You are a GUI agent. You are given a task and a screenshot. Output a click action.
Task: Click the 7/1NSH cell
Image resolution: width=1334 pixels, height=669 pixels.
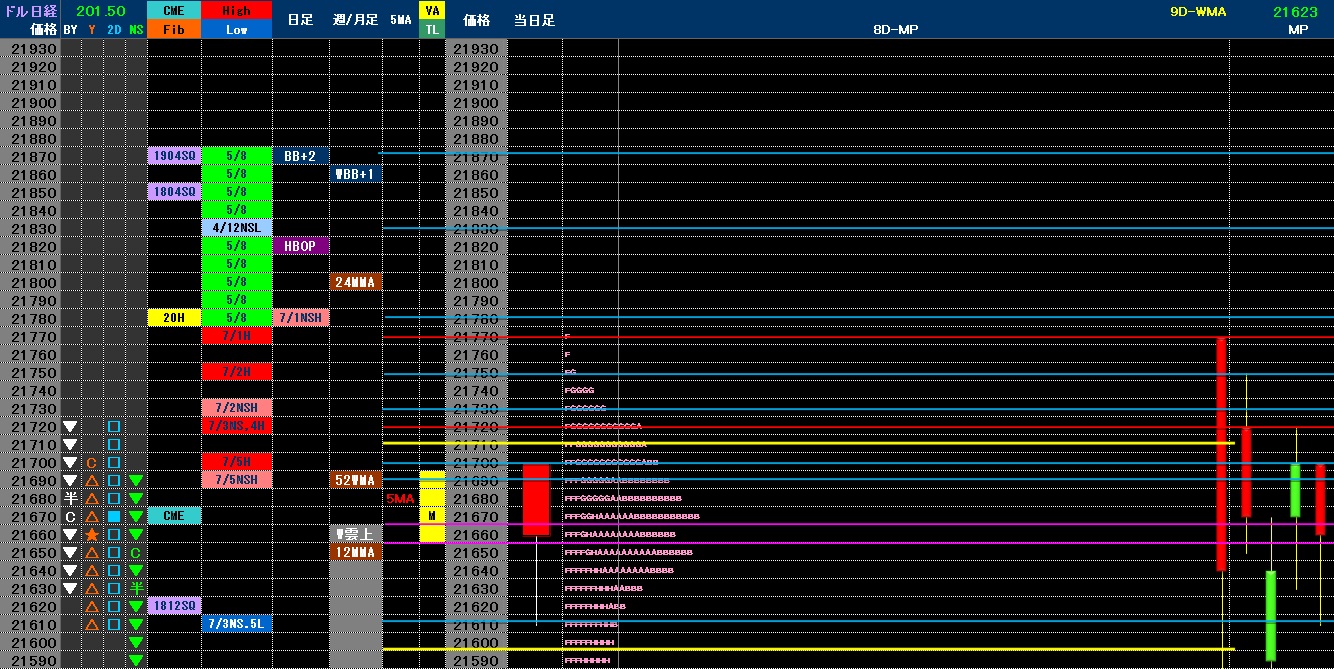pos(301,318)
